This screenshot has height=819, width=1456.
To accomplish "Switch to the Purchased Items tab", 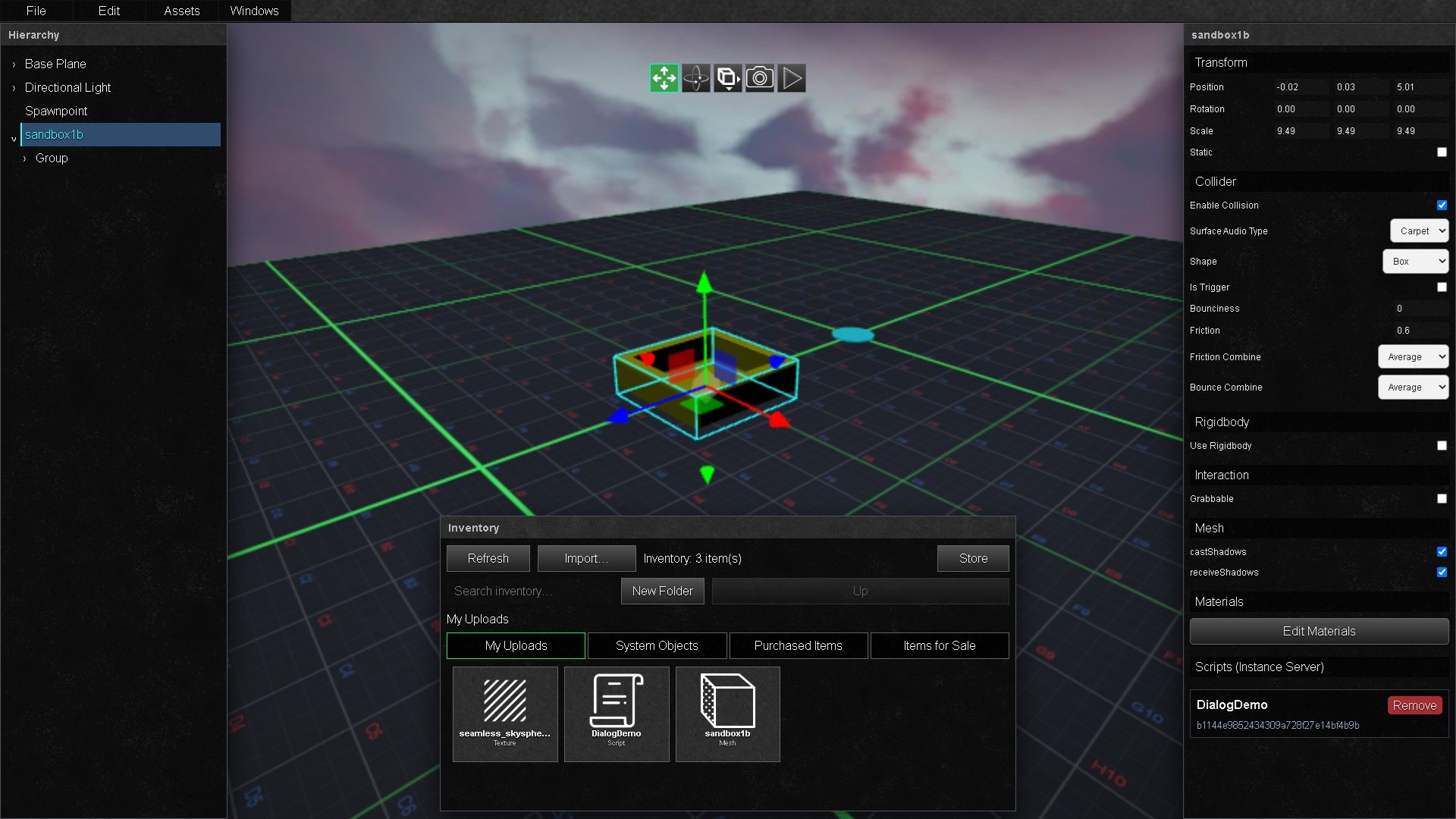I will click(x=799, y=646).
